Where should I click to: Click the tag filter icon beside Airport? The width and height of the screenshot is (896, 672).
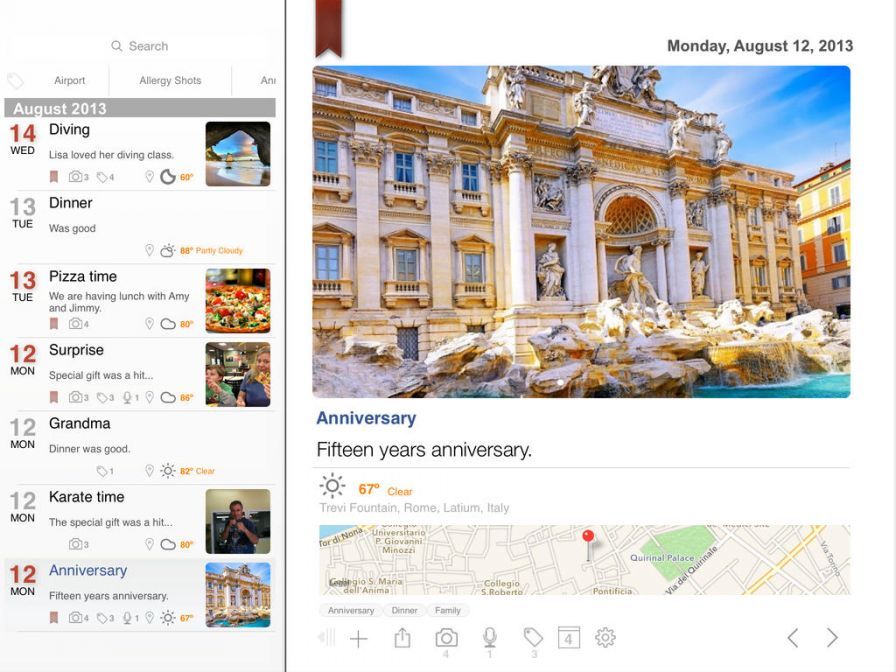pos(16,81)
